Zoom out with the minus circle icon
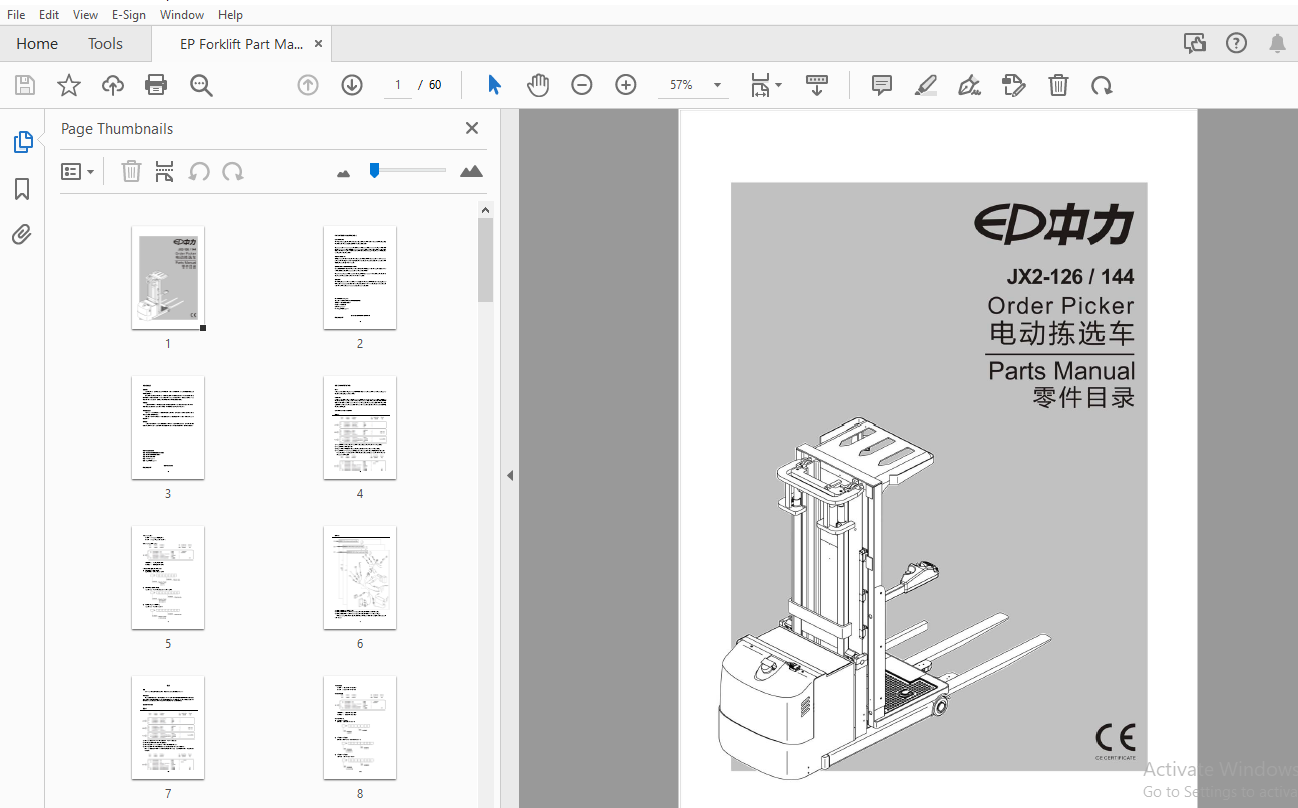Viewport: 1298px width, 808px height. click(582, 86)
